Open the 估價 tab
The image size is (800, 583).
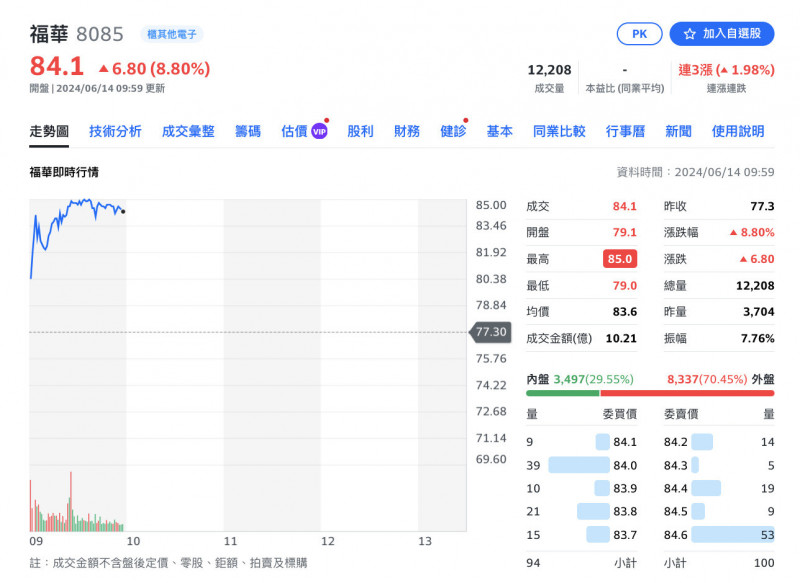(294, 132)
